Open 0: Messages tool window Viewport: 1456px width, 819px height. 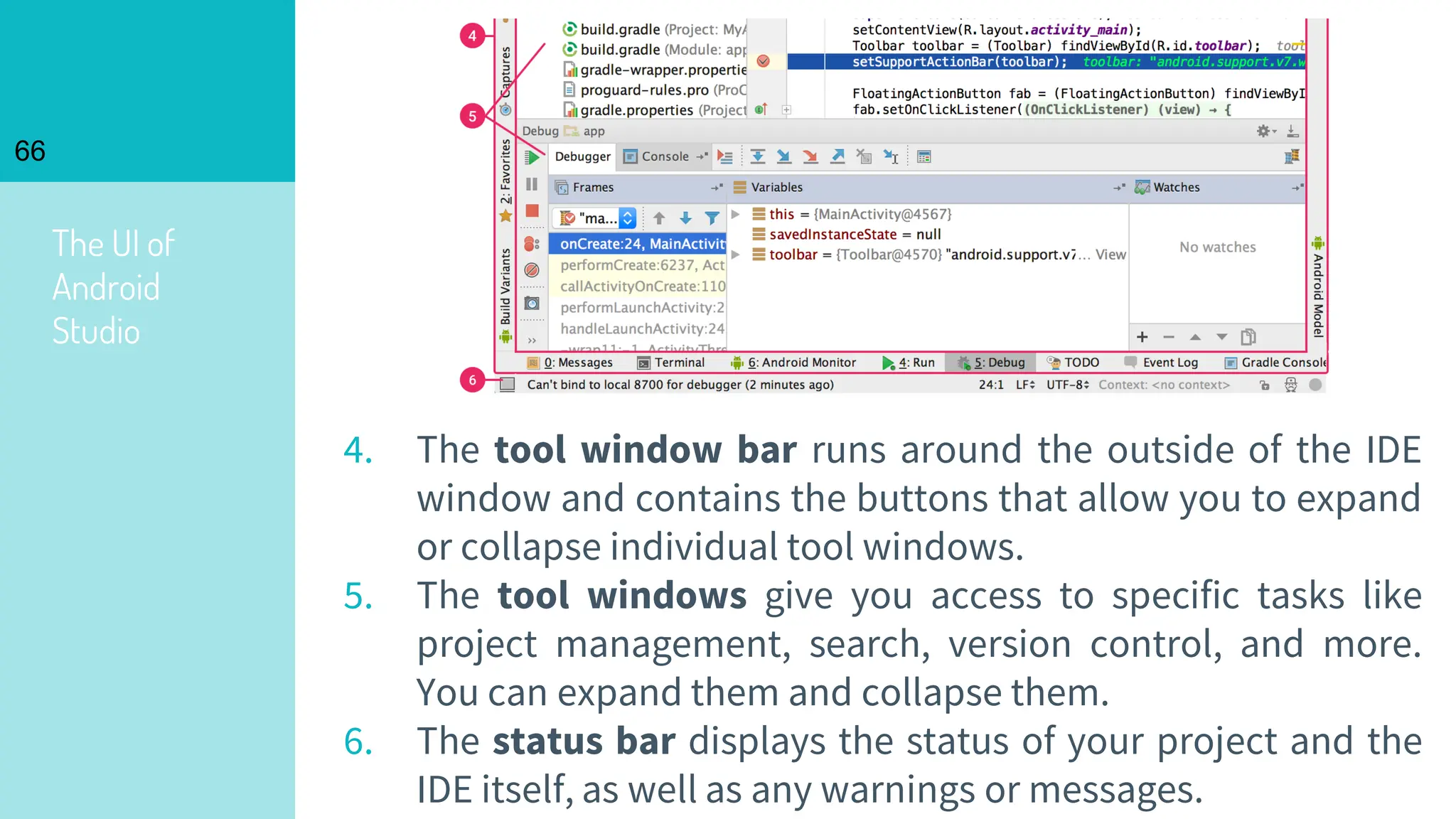[570, 363]
